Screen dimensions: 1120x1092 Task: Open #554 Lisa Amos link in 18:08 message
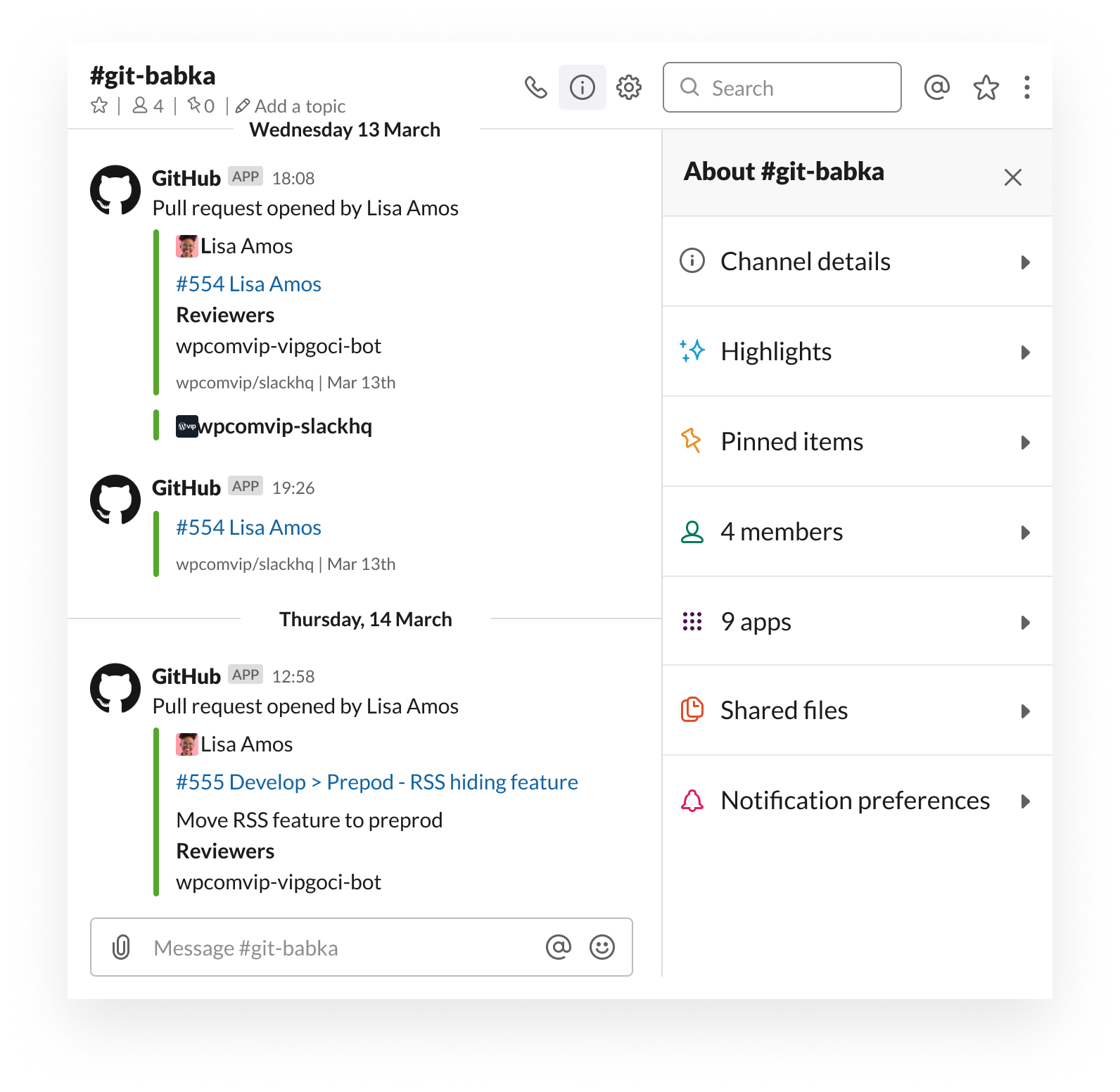tap(248, 284)
